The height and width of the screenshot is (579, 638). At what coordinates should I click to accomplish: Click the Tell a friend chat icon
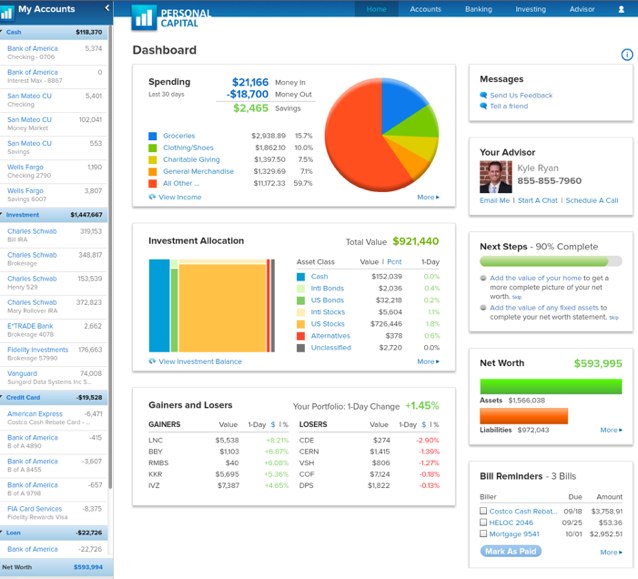pos(483,106)
